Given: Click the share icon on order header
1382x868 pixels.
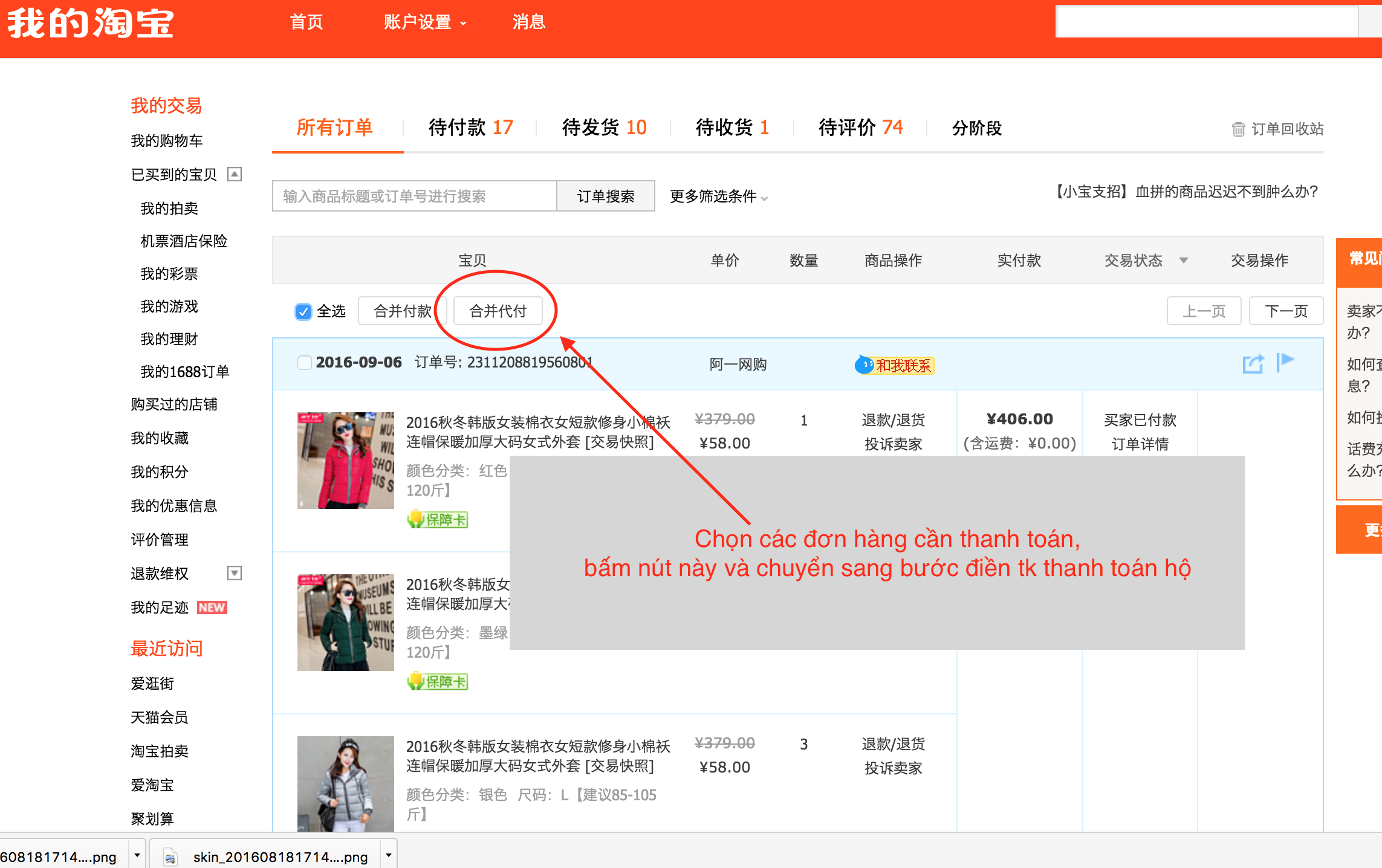Looking at the screenshot, I should click(x=1253, y=364).
